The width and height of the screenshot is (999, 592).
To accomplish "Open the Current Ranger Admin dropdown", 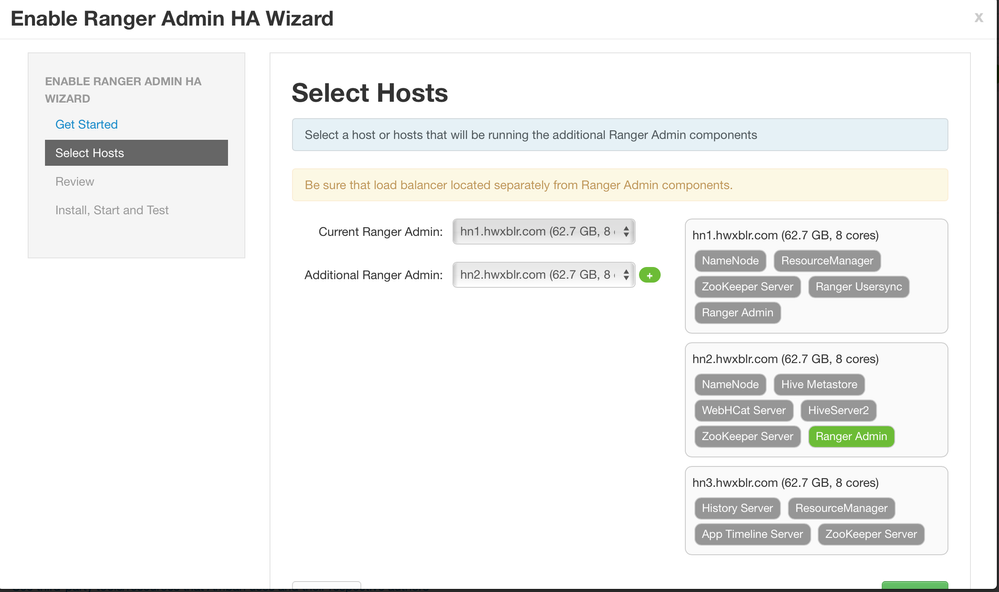I will point(543,232).
